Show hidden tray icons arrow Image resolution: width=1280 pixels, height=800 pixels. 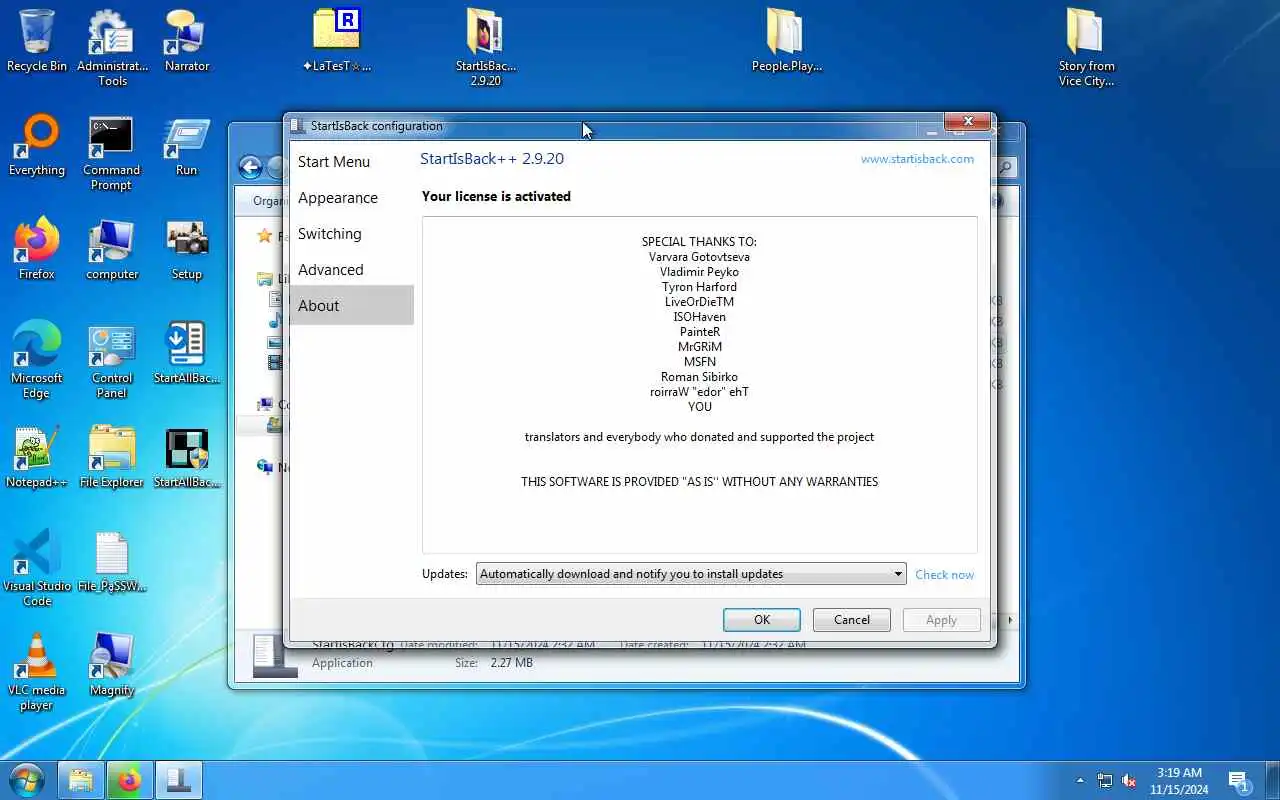coord(1080,780)
